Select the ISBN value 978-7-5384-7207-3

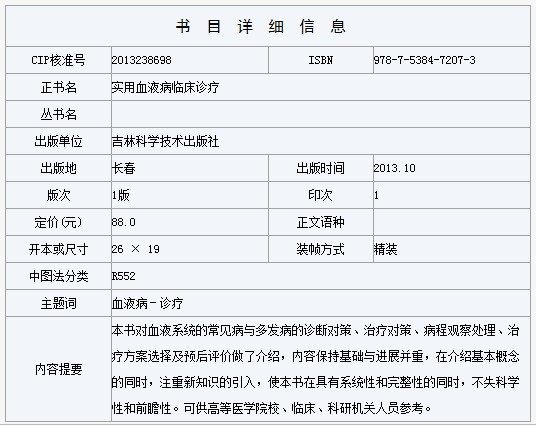[424, 60]
